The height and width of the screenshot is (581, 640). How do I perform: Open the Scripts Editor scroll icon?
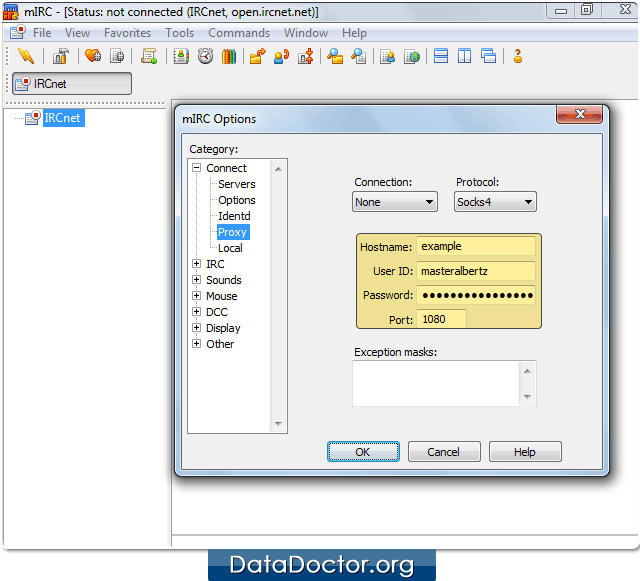(x=149, y=56)
